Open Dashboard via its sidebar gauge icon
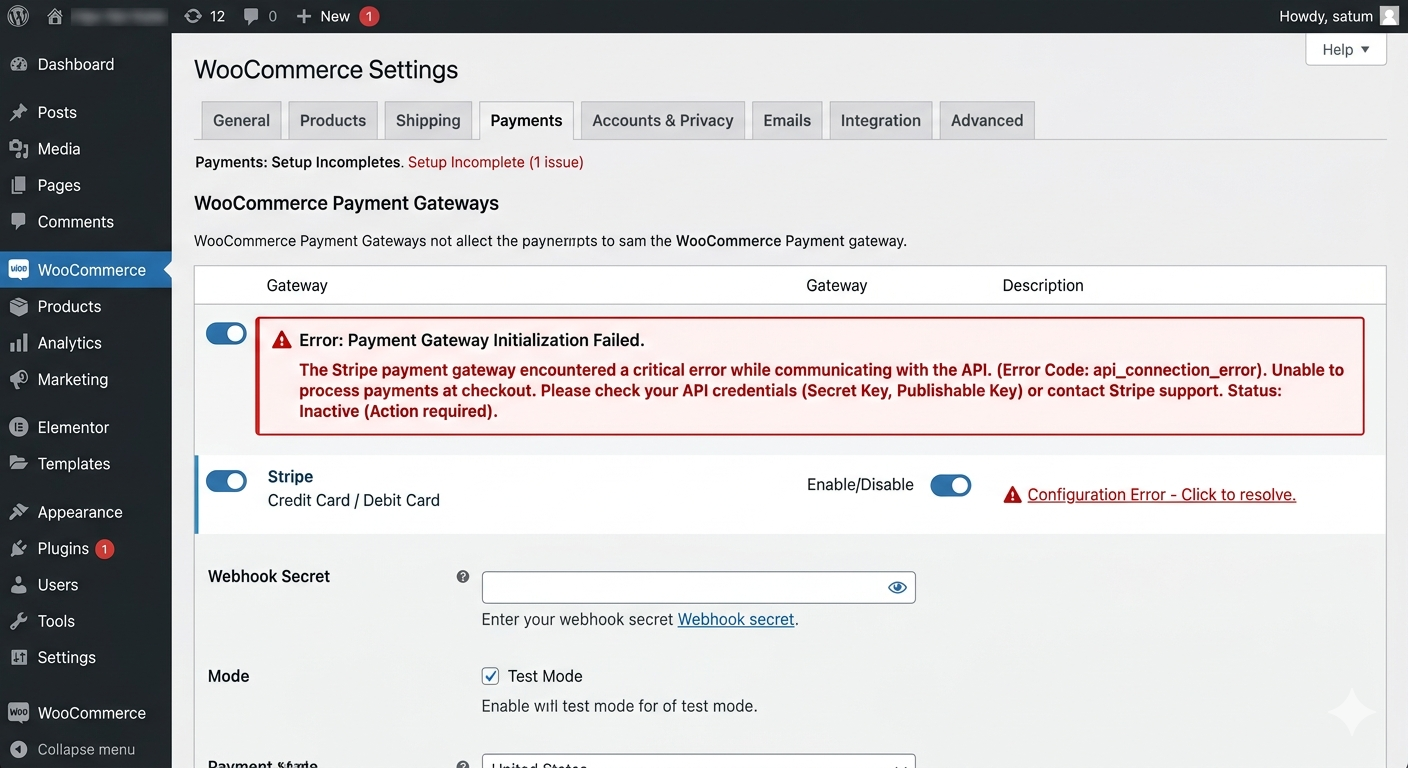 pyautogui.click(x=18, y=64)
